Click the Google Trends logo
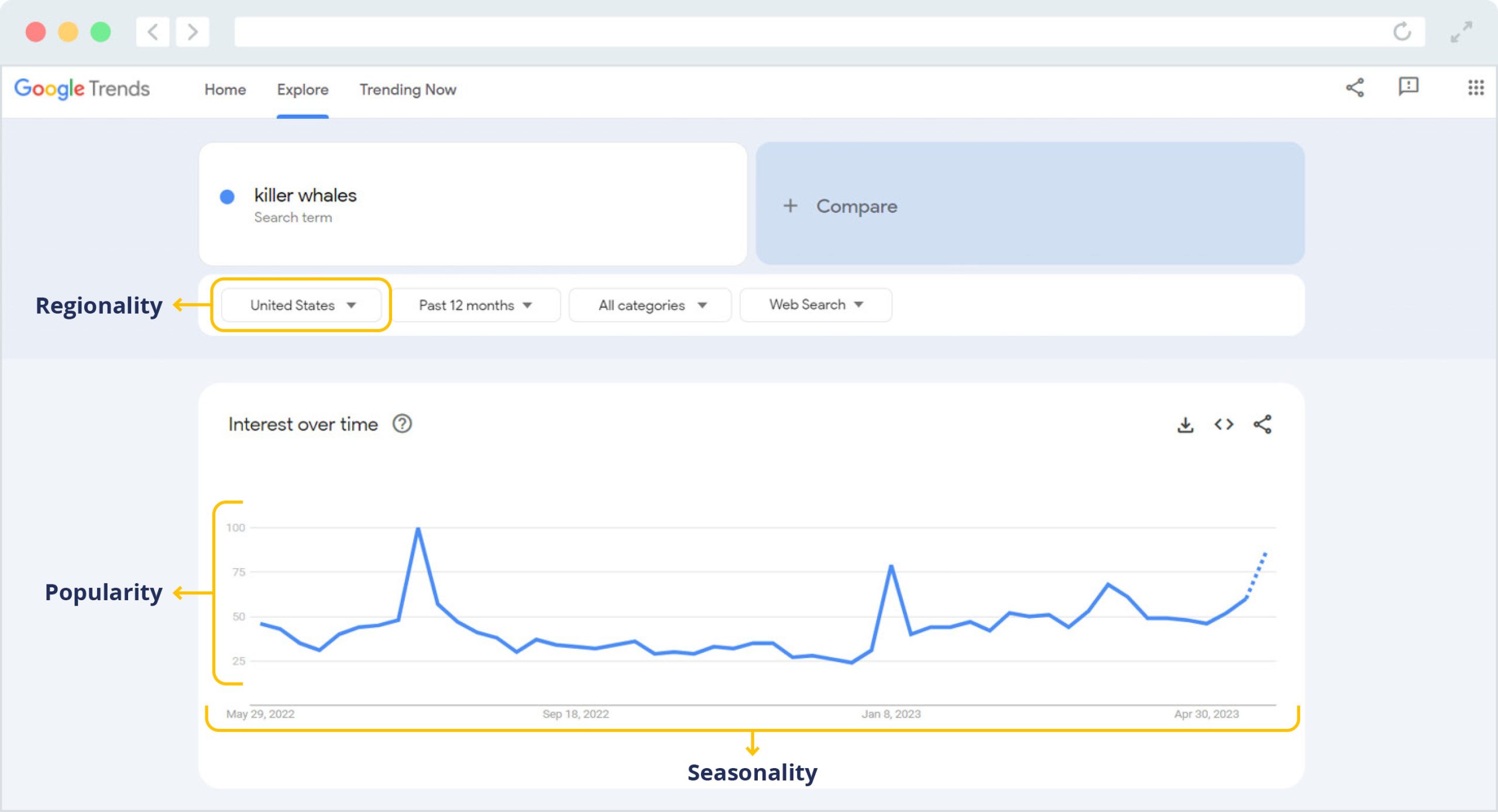 tap(82, 88)
